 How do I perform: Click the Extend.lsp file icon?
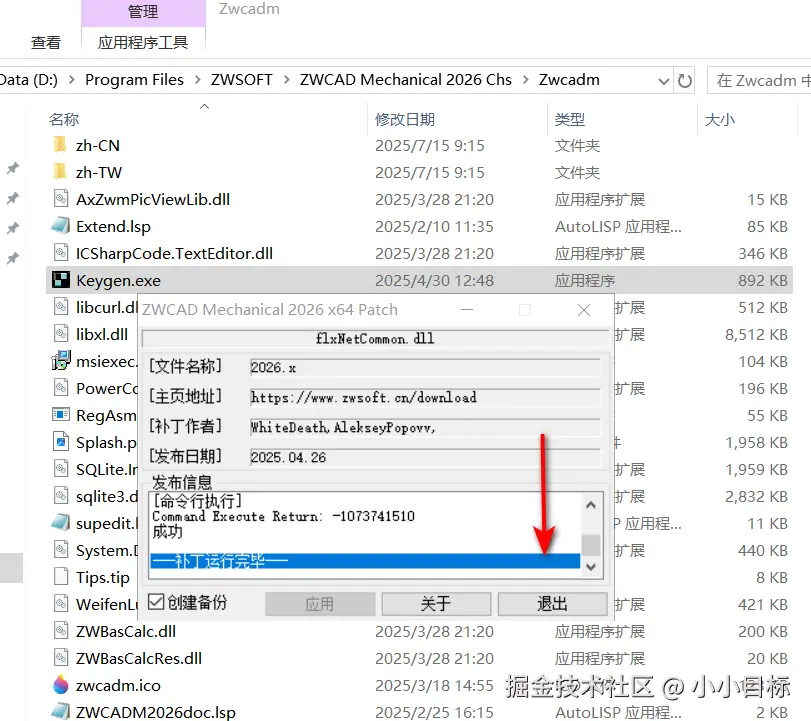coord(61,226)
